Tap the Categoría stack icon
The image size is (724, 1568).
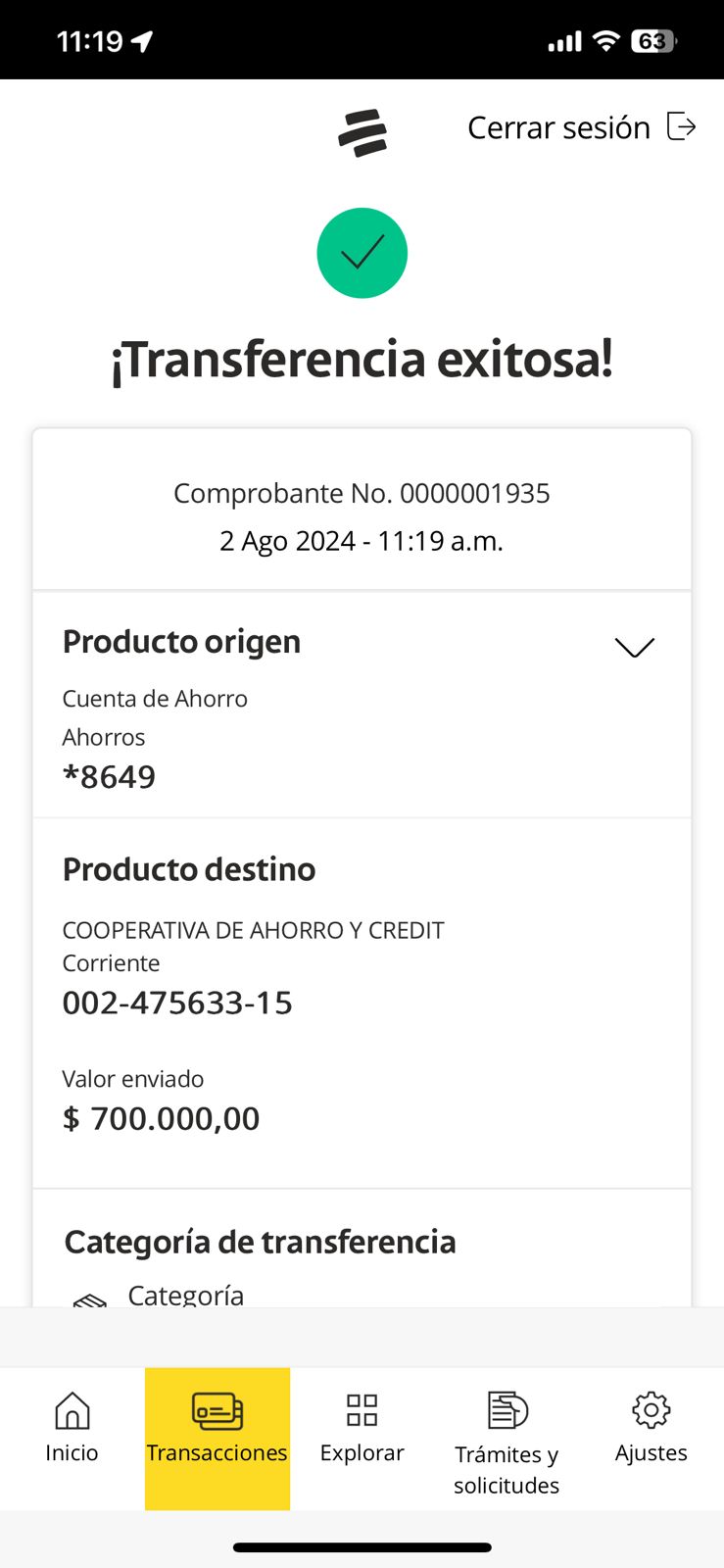(x=90, y=1299)
